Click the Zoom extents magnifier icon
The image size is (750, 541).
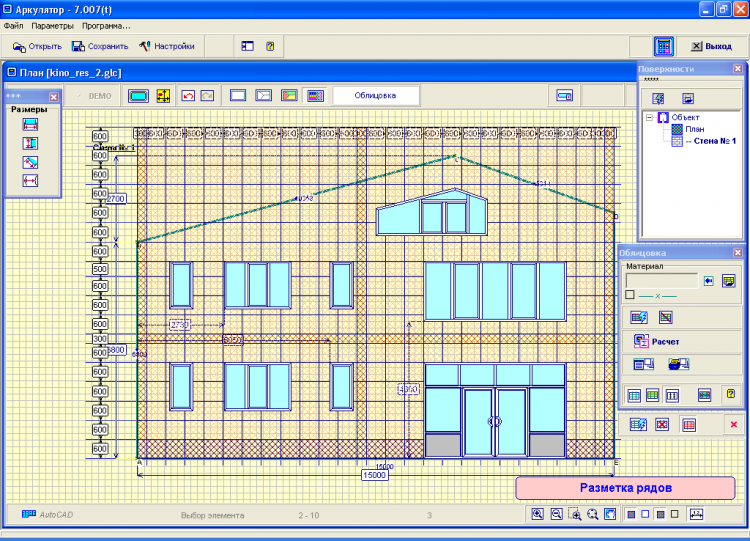(593, 515)
